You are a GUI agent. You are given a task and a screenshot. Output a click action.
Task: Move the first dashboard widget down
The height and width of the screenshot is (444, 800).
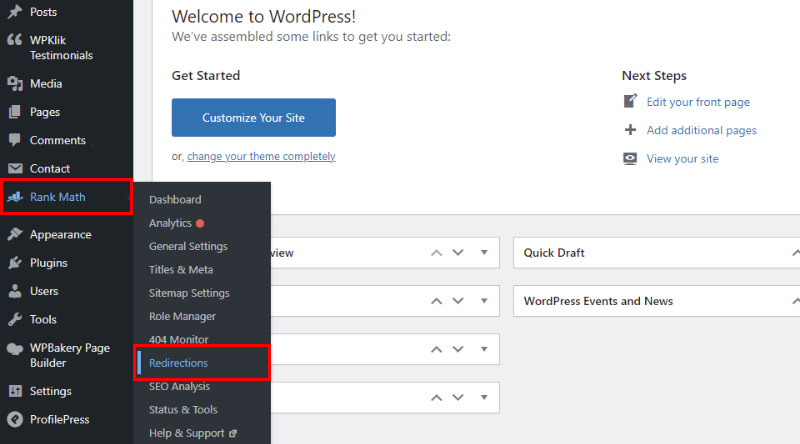pyautogui.click(x=458, y=252)
